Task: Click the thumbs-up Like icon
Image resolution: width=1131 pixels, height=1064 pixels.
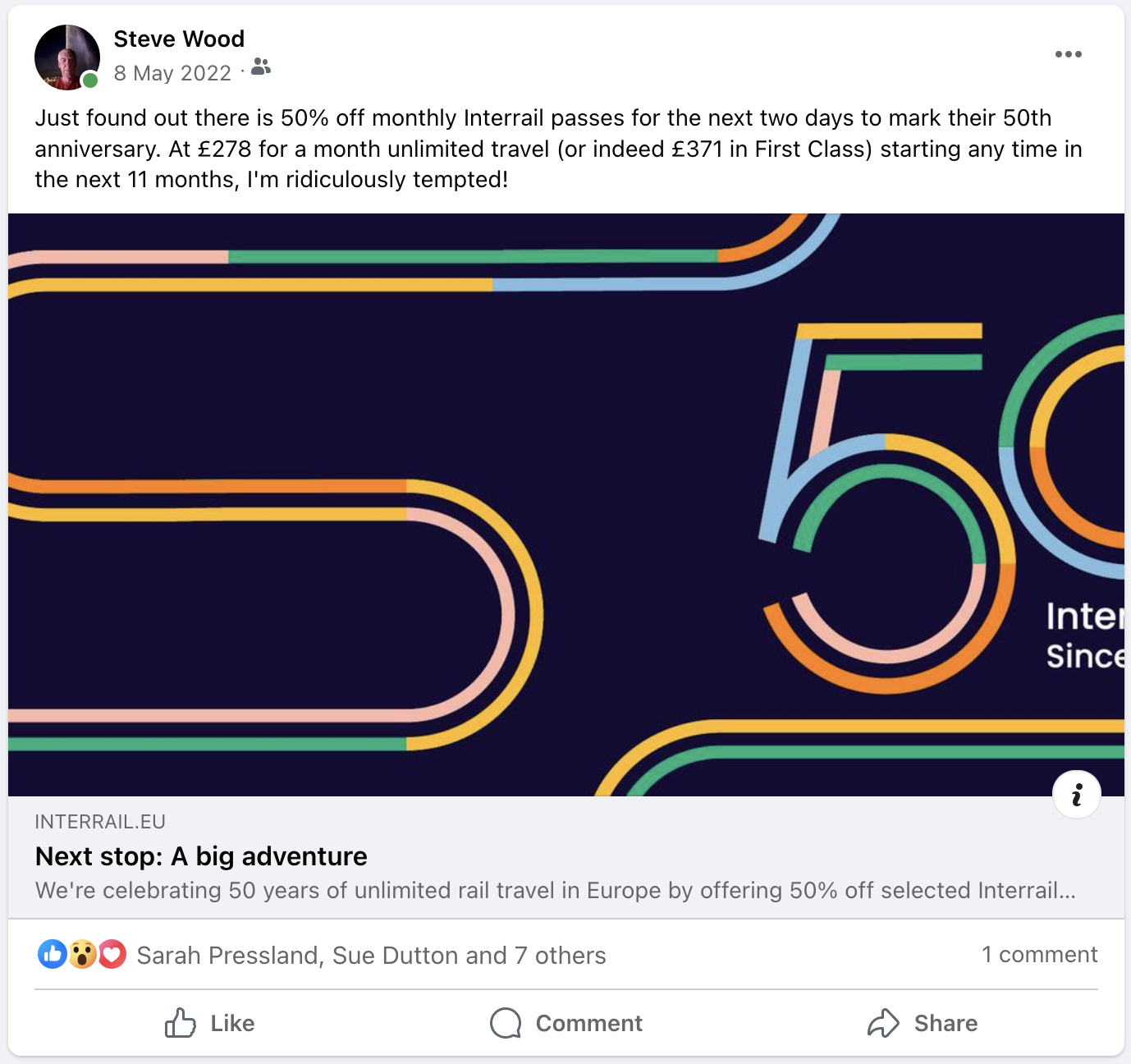Action: pos(181,1023)
